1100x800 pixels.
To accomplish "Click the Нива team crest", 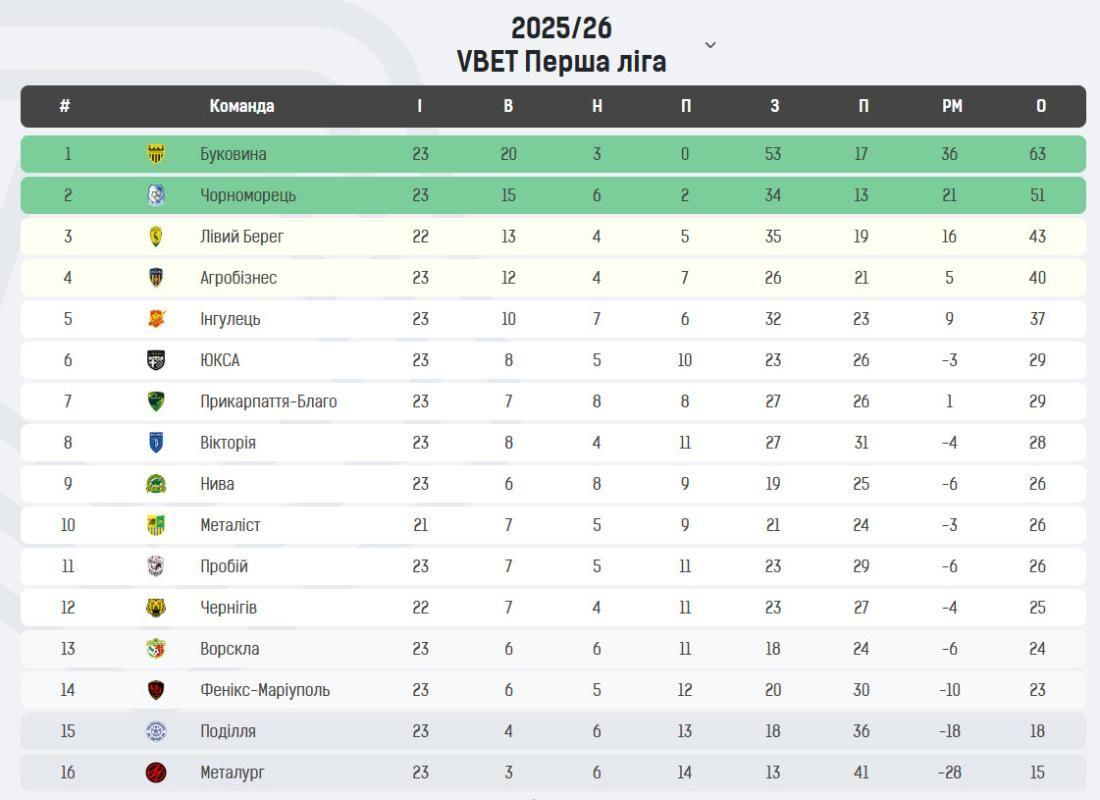I will (x=156, y=484).
